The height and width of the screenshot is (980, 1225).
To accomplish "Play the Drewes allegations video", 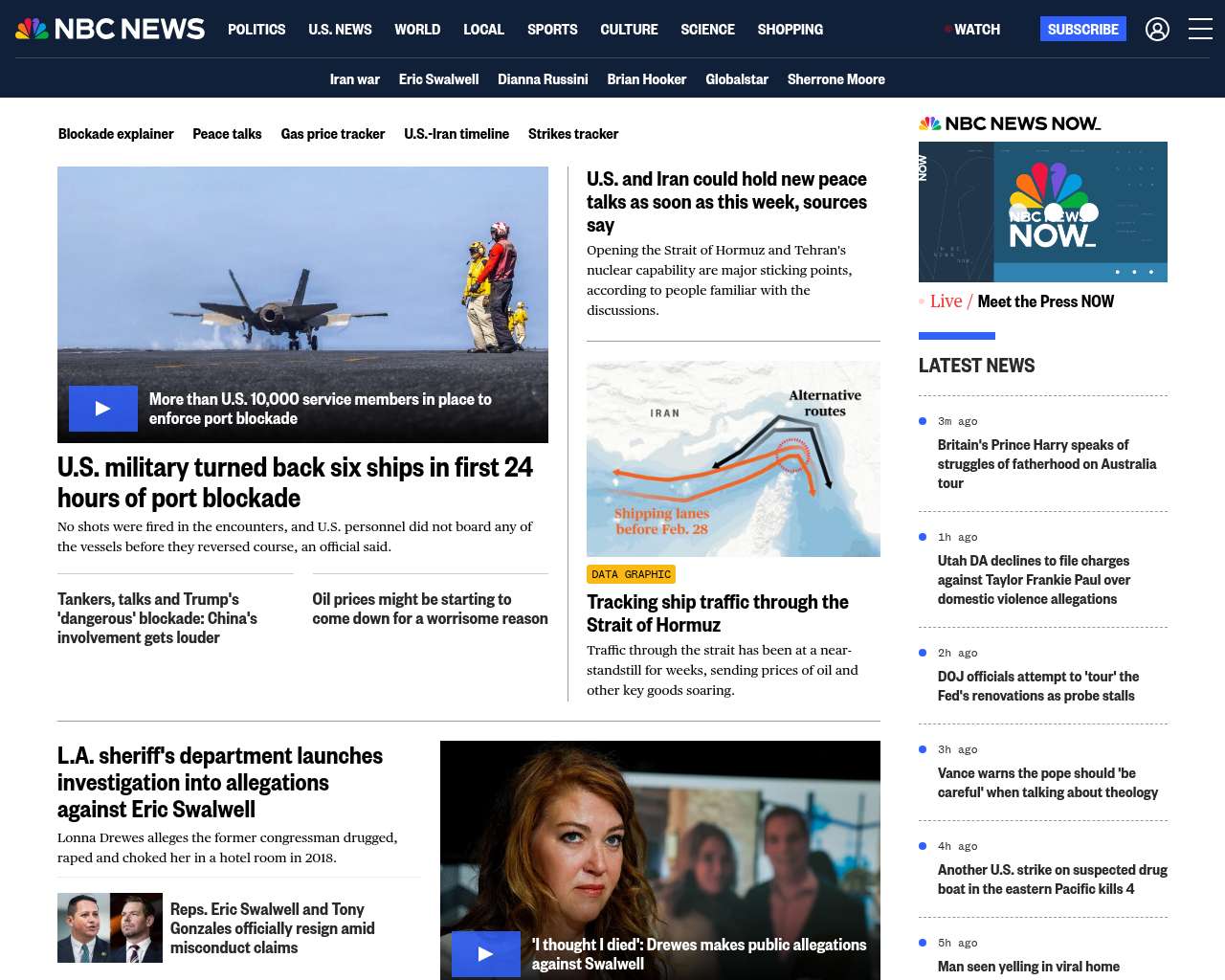I will [x=486, y=954].
